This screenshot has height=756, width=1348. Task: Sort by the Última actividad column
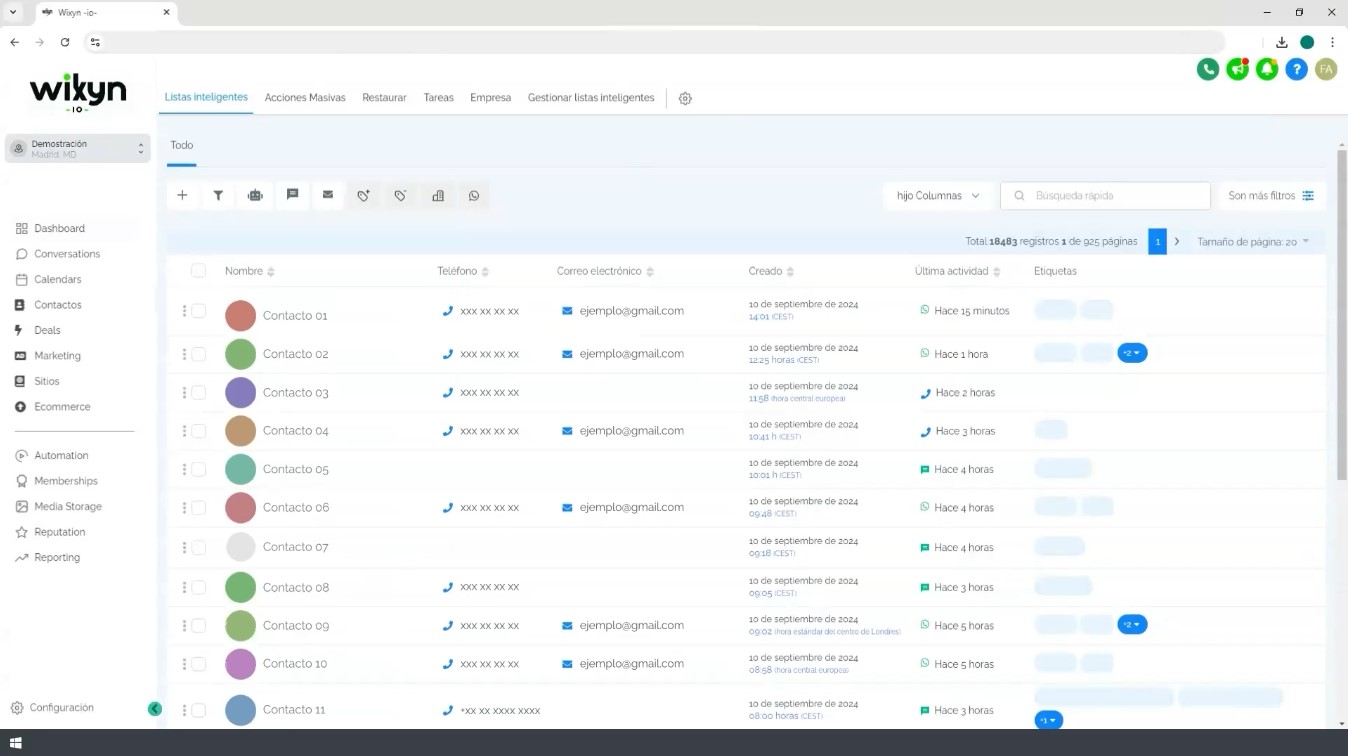(958, 271)
